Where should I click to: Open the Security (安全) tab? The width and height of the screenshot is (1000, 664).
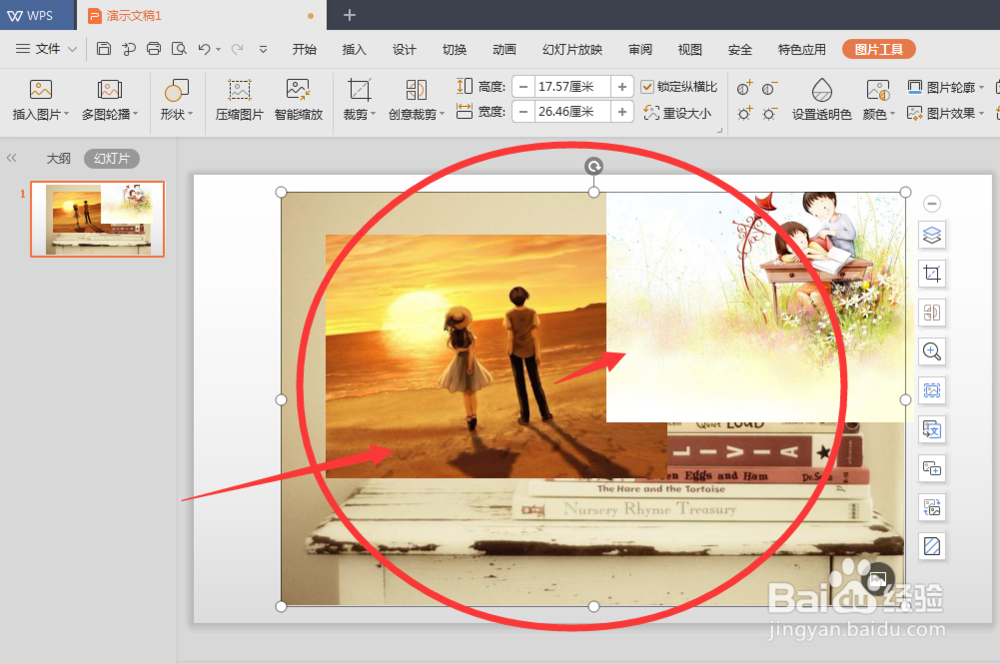(x=740, y=49)
